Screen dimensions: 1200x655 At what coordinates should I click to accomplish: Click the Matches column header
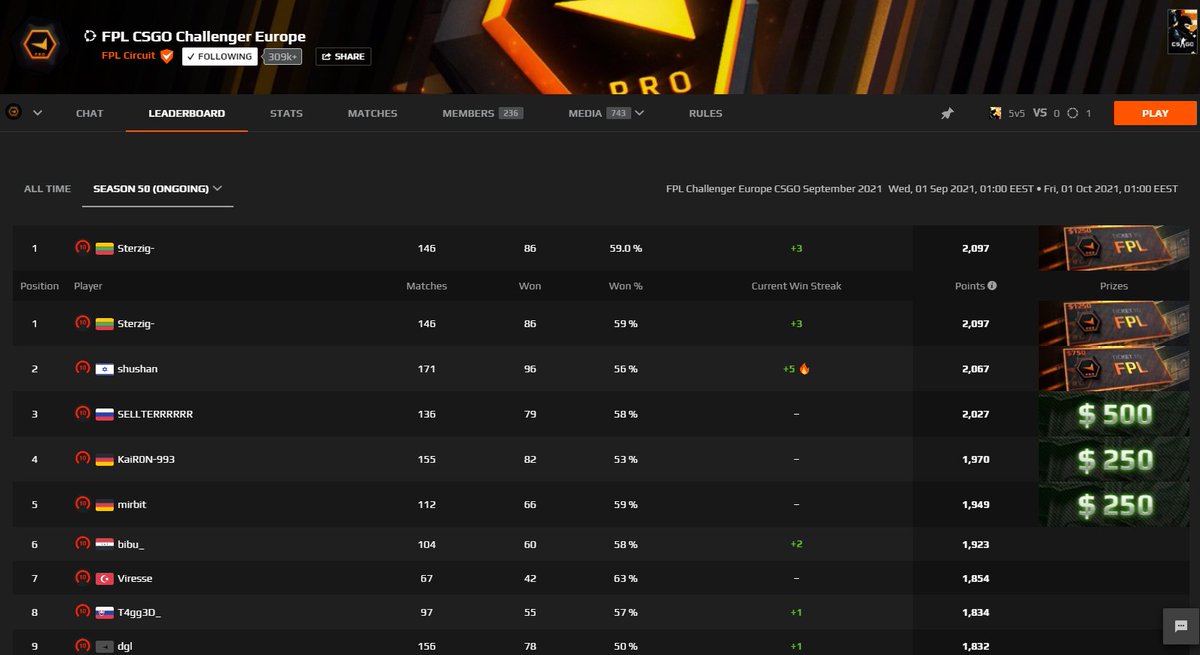coord(426,286)
